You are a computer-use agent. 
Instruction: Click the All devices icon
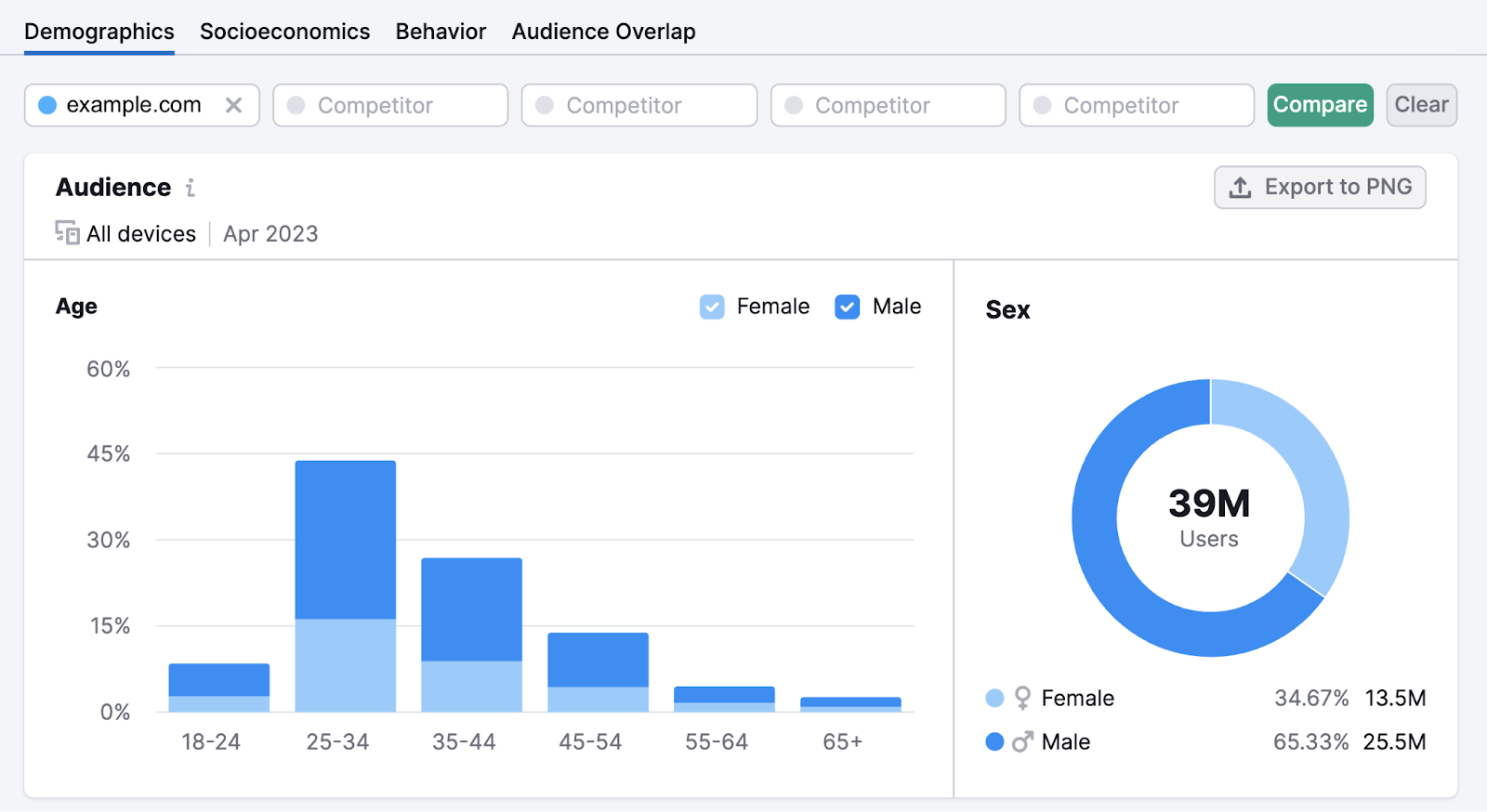tap(67, 233)
